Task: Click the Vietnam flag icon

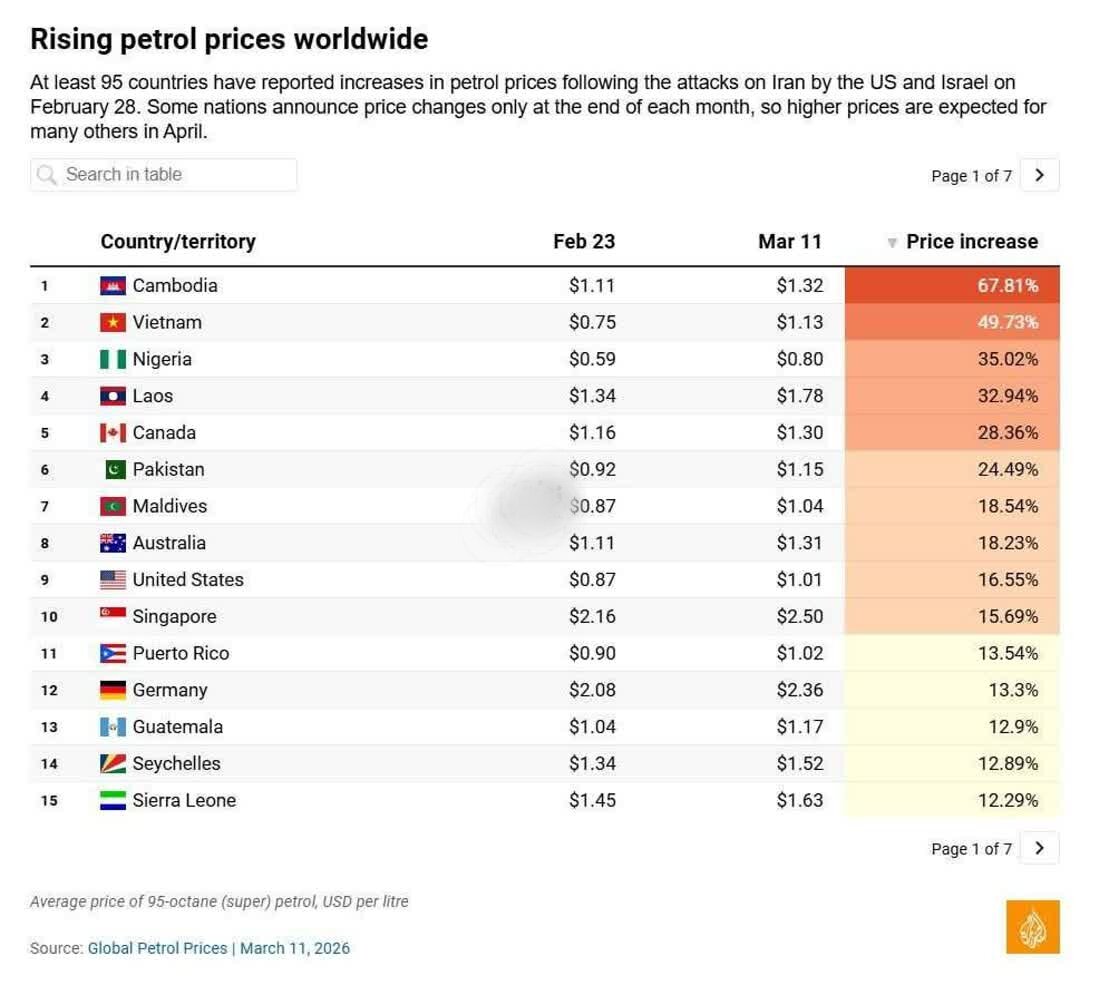Action: 113,322
